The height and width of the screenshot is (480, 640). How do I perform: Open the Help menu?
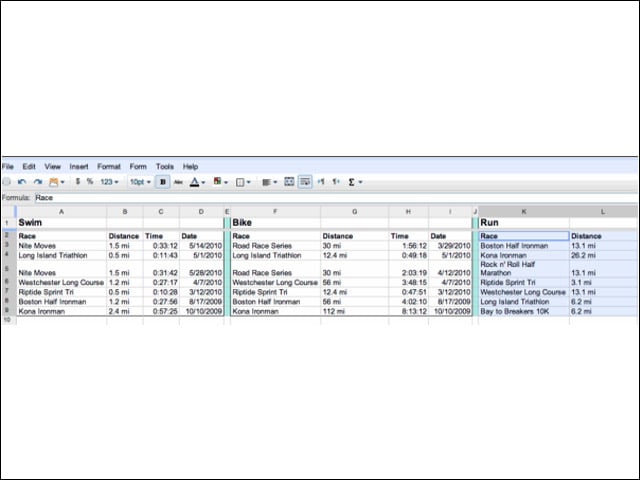pos(190,167)
